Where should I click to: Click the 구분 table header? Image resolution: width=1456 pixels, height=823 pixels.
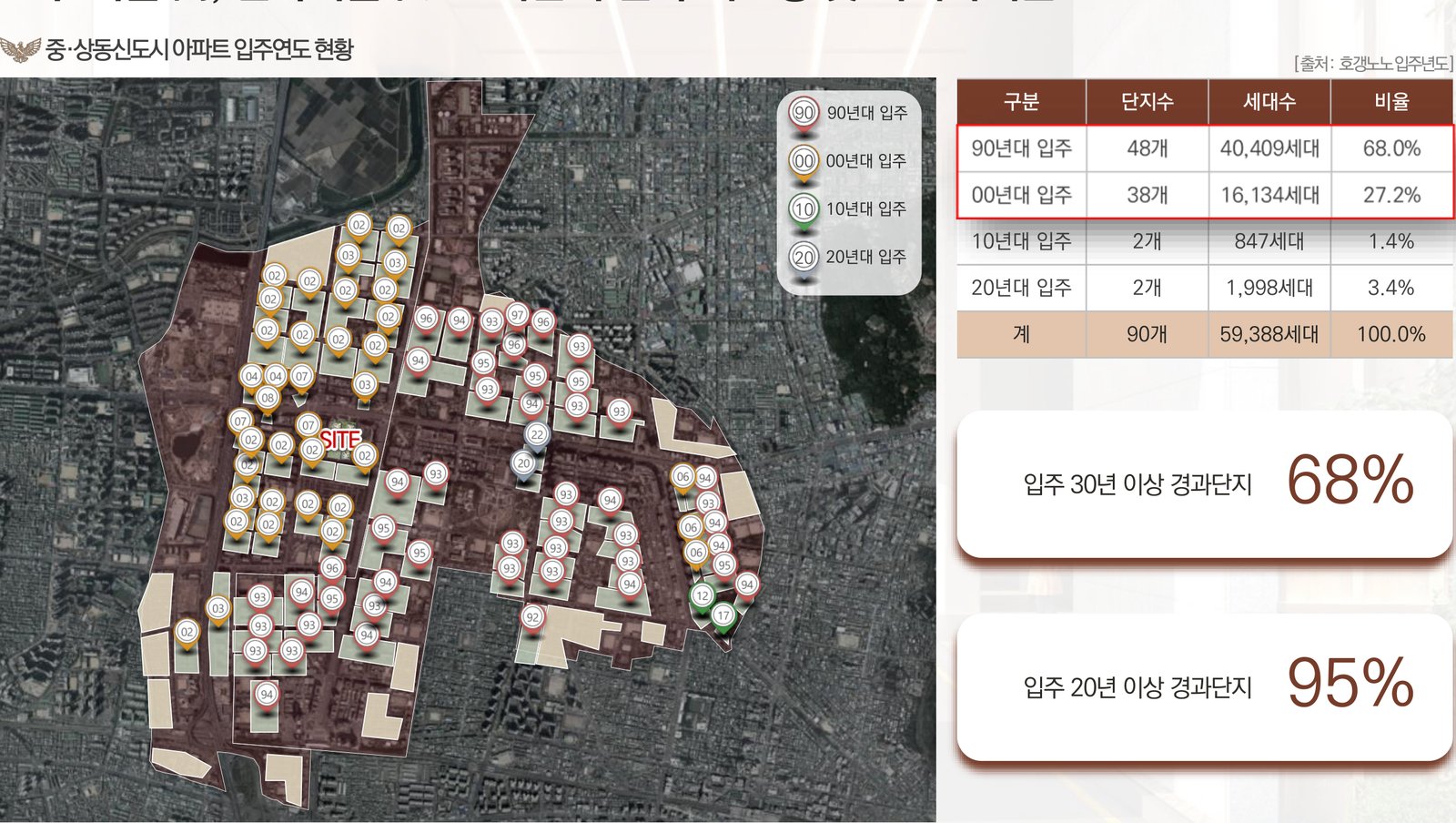(1021, 102)
